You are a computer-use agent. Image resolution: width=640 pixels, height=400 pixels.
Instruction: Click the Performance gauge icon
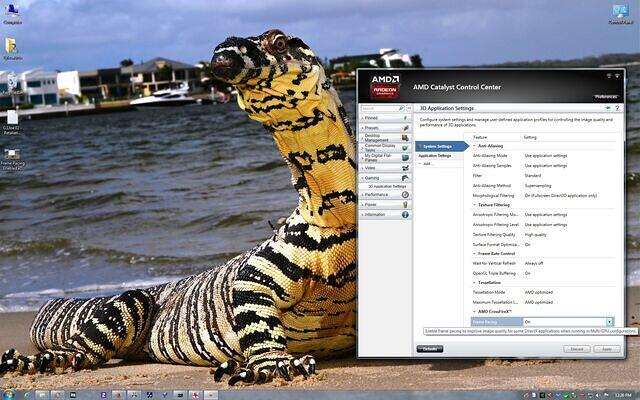(x=406, y=194)
